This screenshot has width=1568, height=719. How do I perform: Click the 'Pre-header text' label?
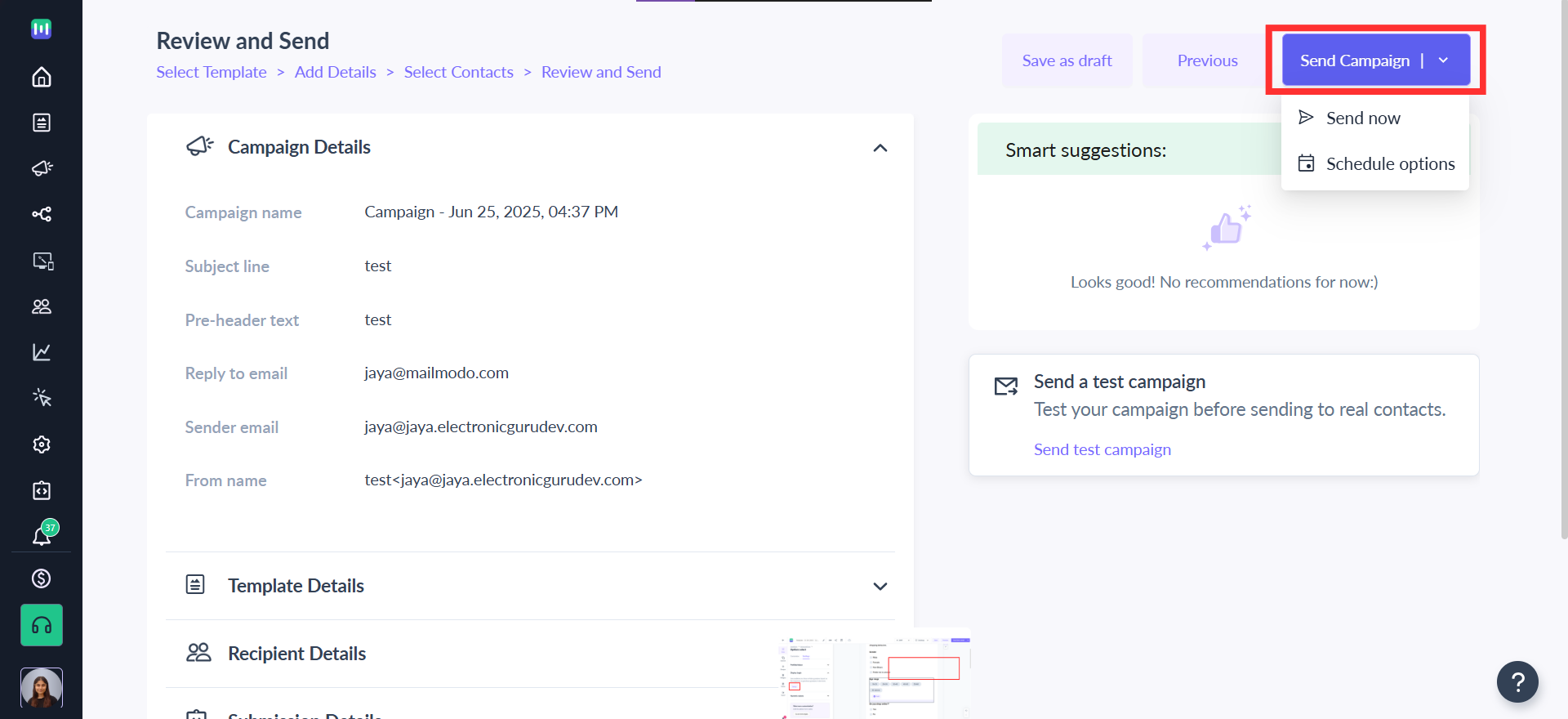coord(242,320)
